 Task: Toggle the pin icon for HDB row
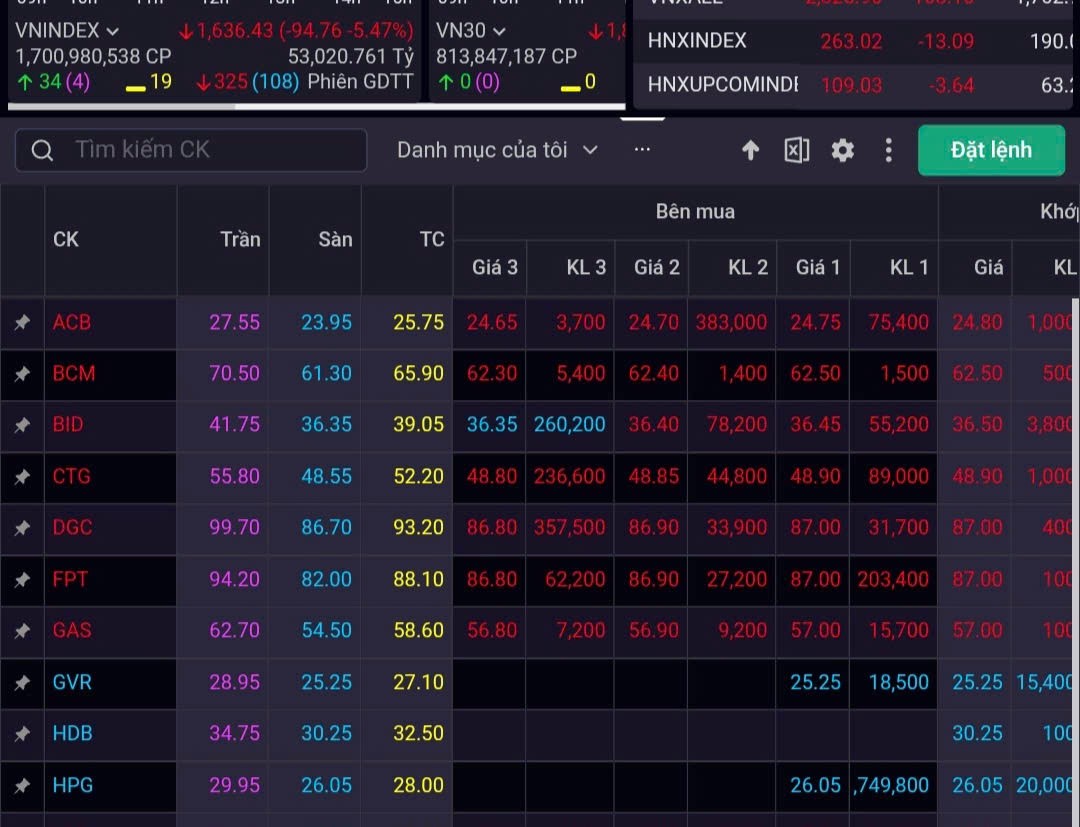coord(22,734)
